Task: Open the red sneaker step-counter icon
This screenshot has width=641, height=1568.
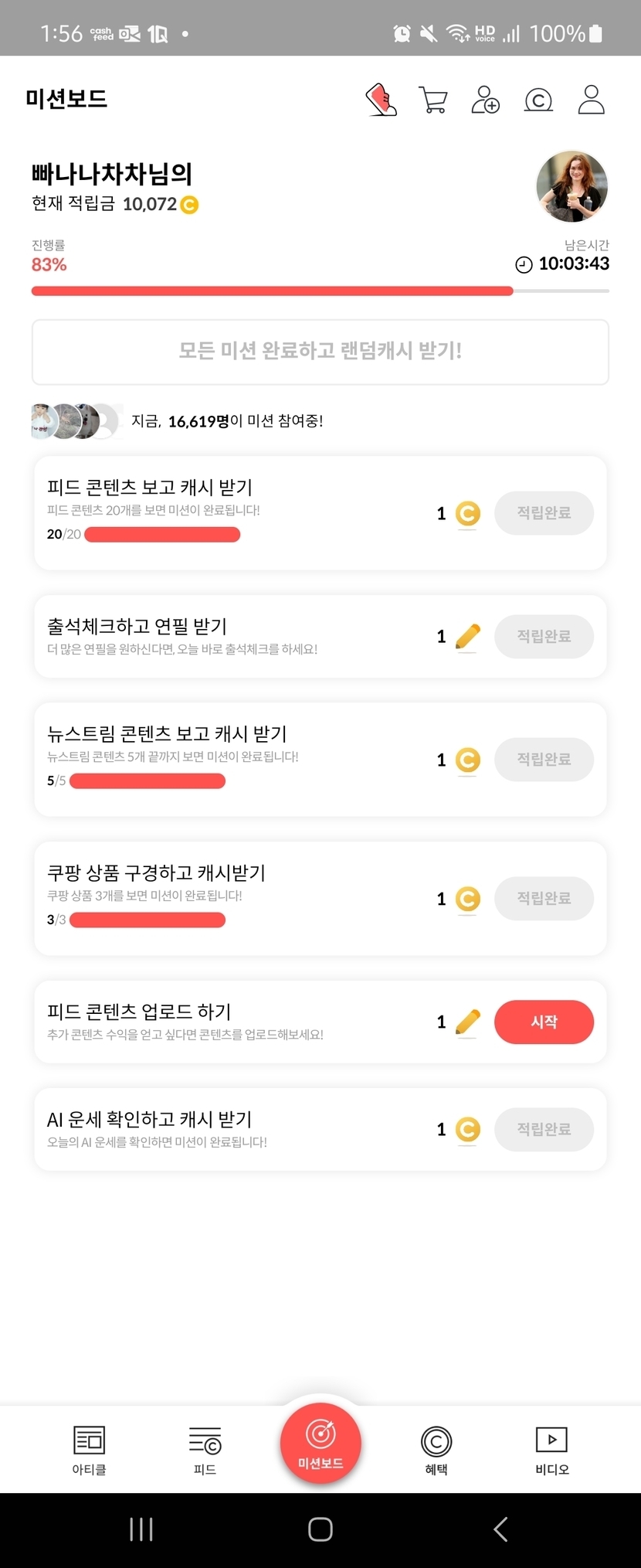Action: [381, 100]
